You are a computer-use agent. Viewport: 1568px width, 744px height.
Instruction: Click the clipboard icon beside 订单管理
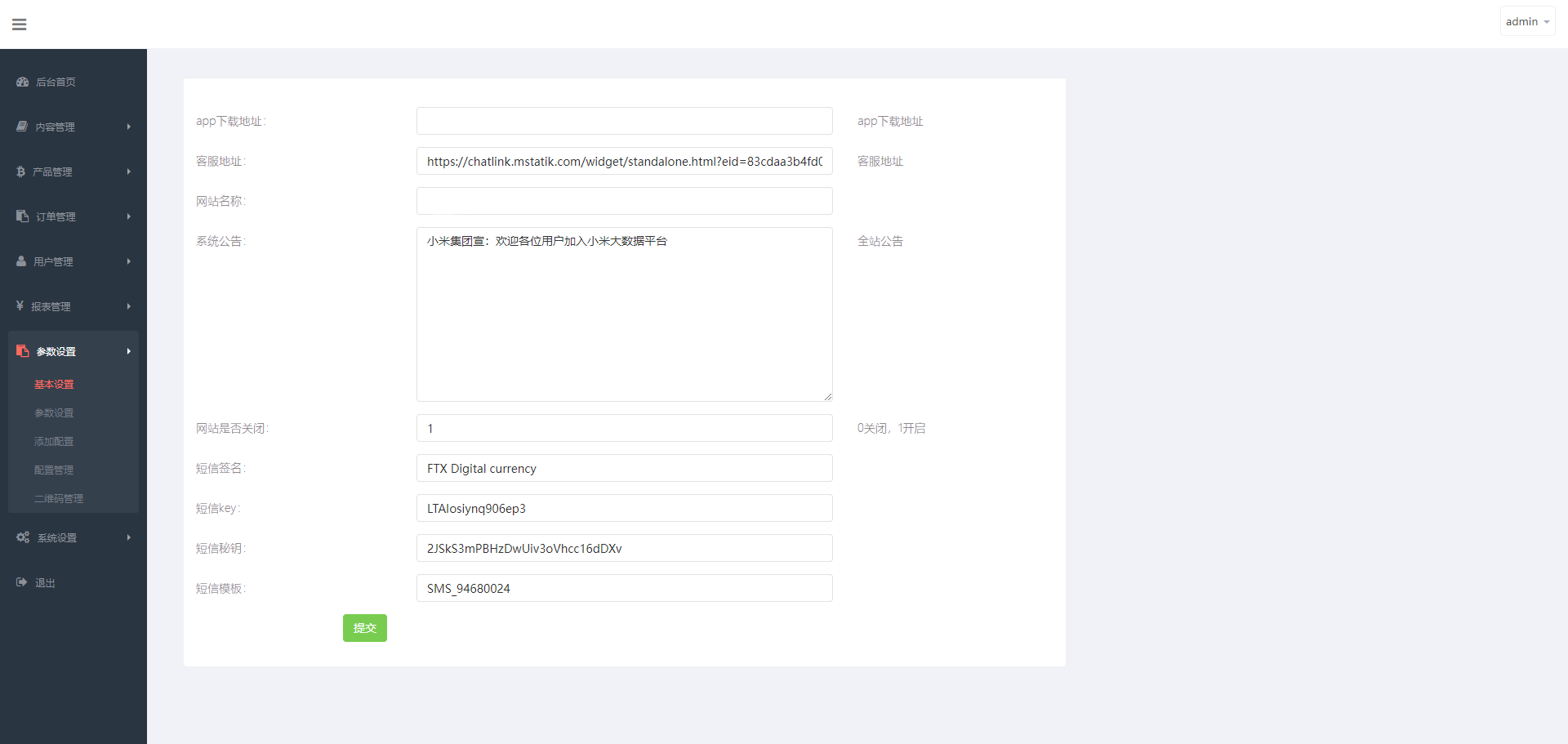(x=23, y=216)
